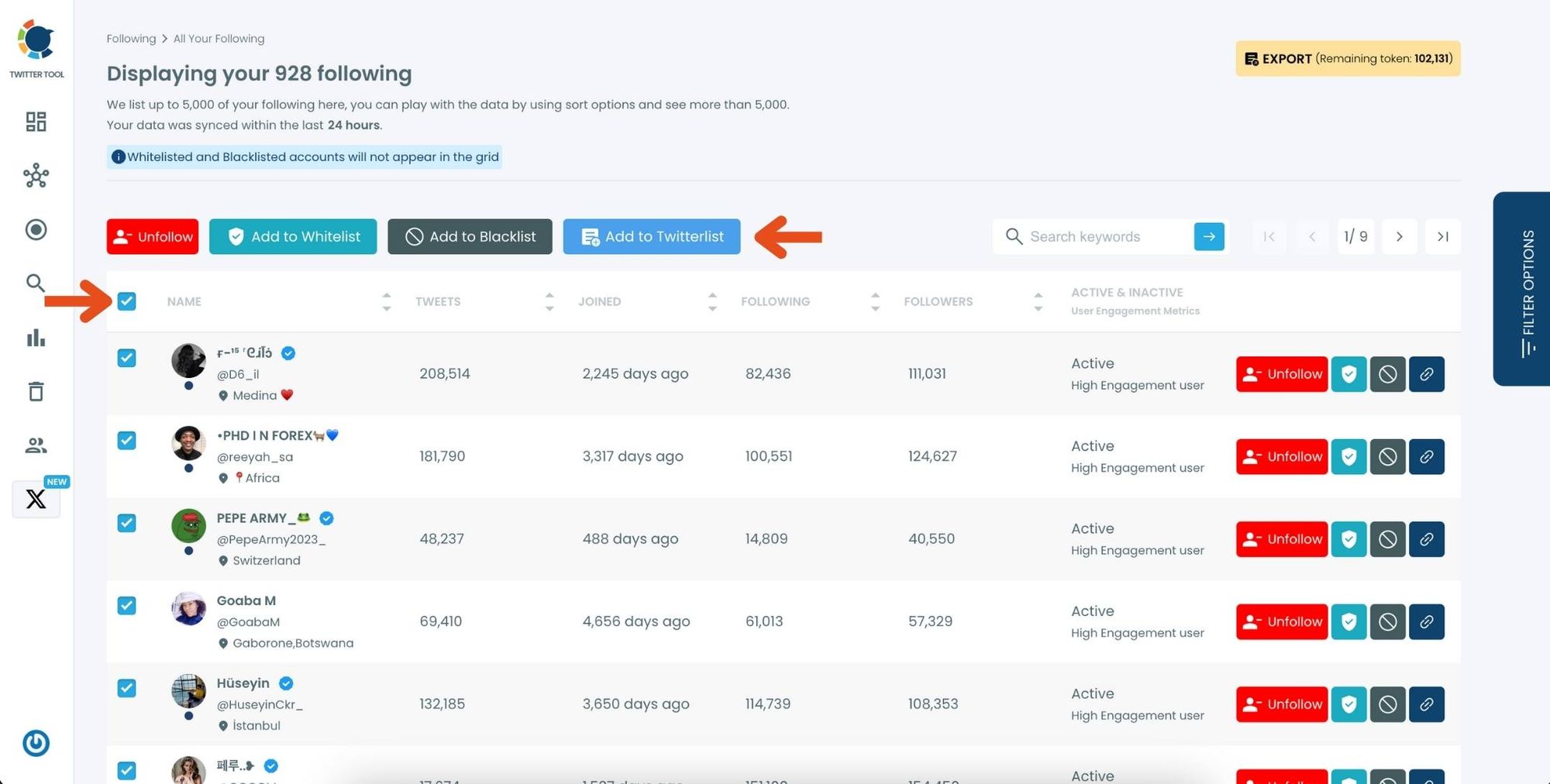Open the X feature marked NEW in sidebar

pyautogui.click(x=36, y=499)
